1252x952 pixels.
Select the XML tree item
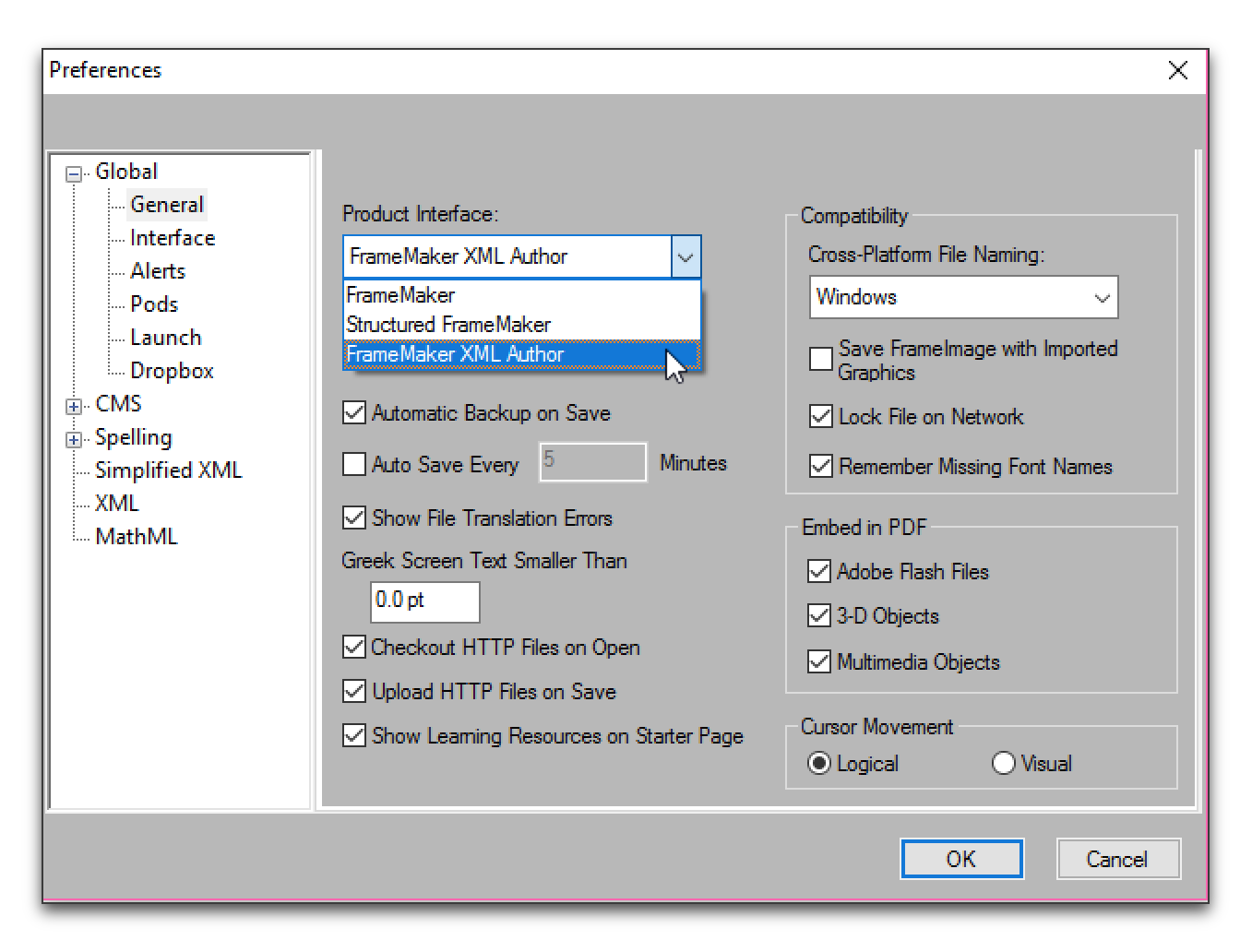pos(116,504)
